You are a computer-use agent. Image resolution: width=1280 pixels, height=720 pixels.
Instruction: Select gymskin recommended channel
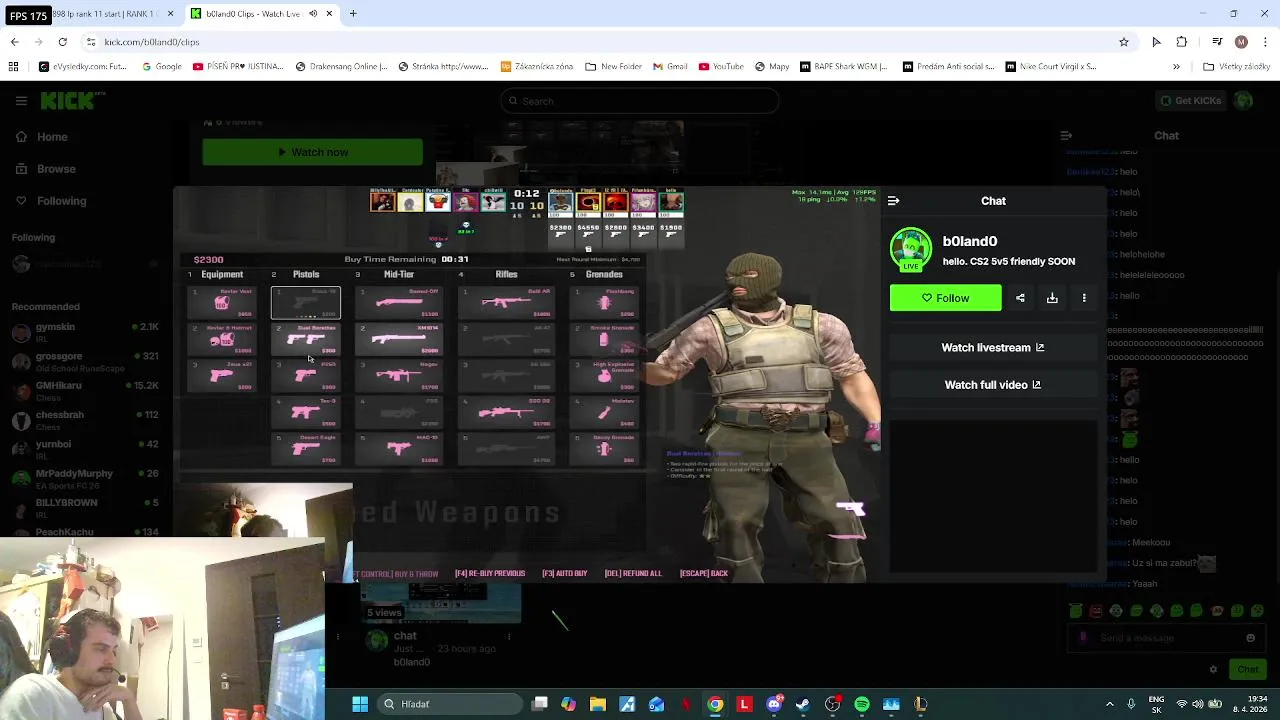coord(84,332)
